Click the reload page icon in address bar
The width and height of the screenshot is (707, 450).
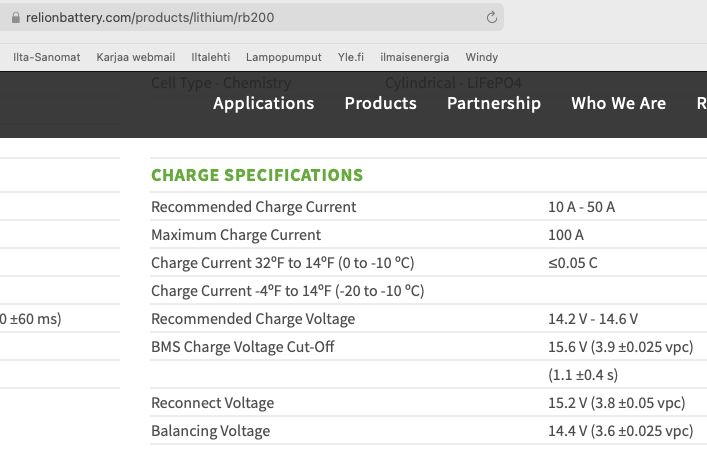coord(491,18)
